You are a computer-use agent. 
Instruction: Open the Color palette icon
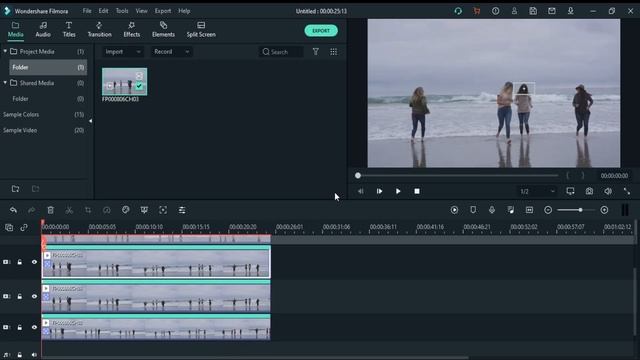click(125, 210)
